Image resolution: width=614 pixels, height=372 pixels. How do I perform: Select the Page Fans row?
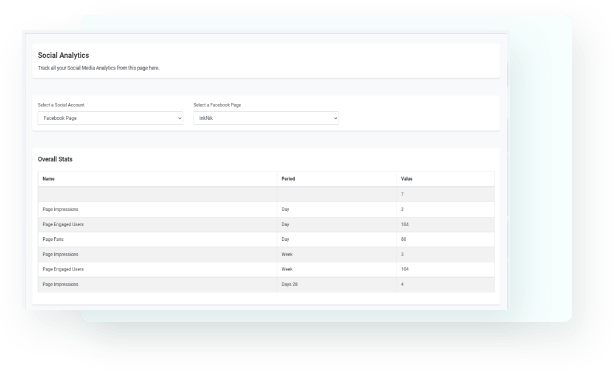(266, 239)
